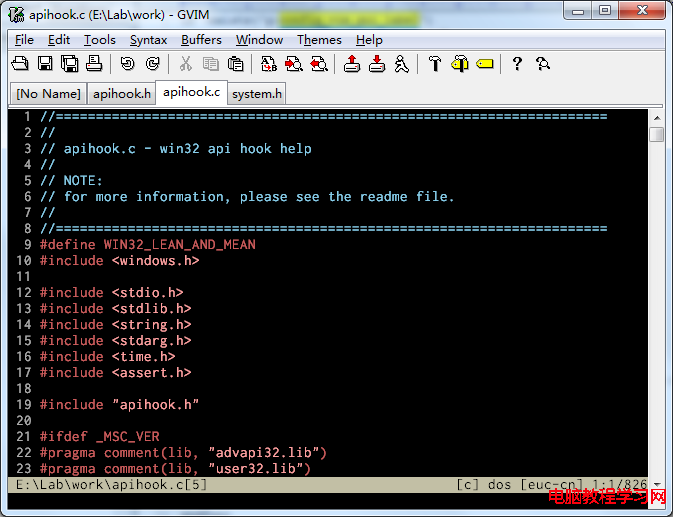Click the Redo toolbar icon

[152, 64]
